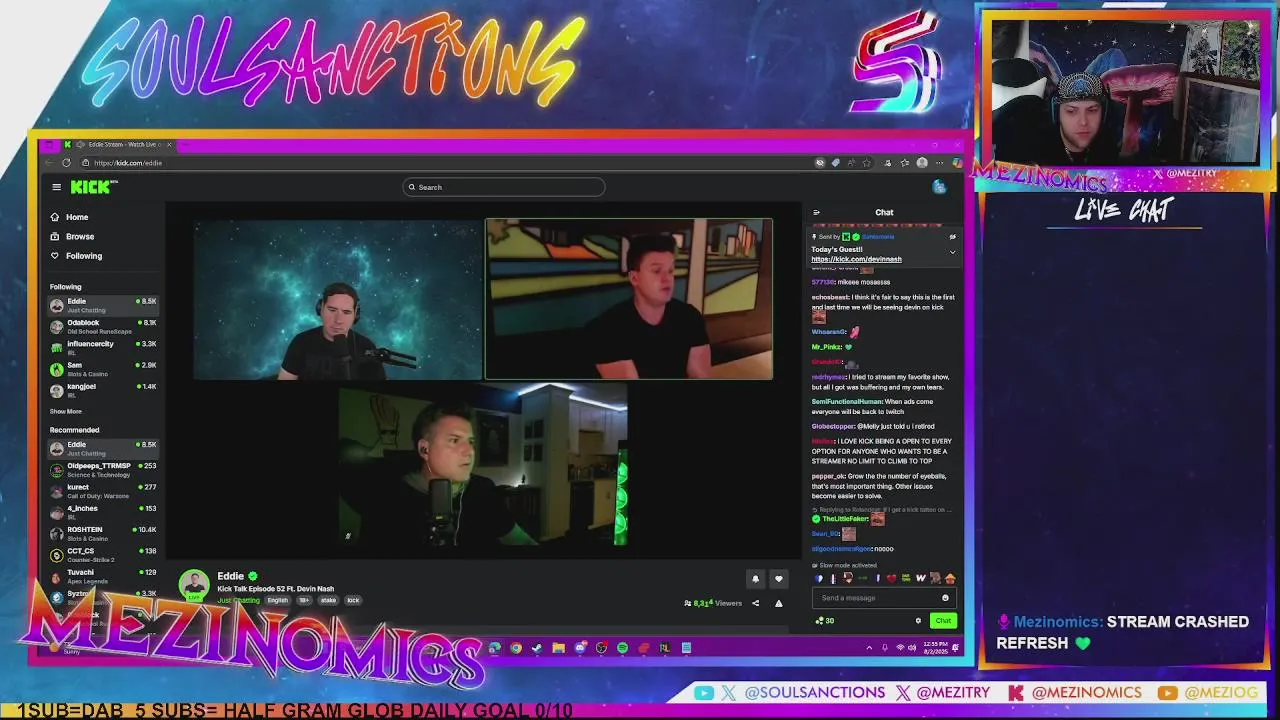
Task: Click the Mr_Pinkz chat username
Action: (826, 347)
